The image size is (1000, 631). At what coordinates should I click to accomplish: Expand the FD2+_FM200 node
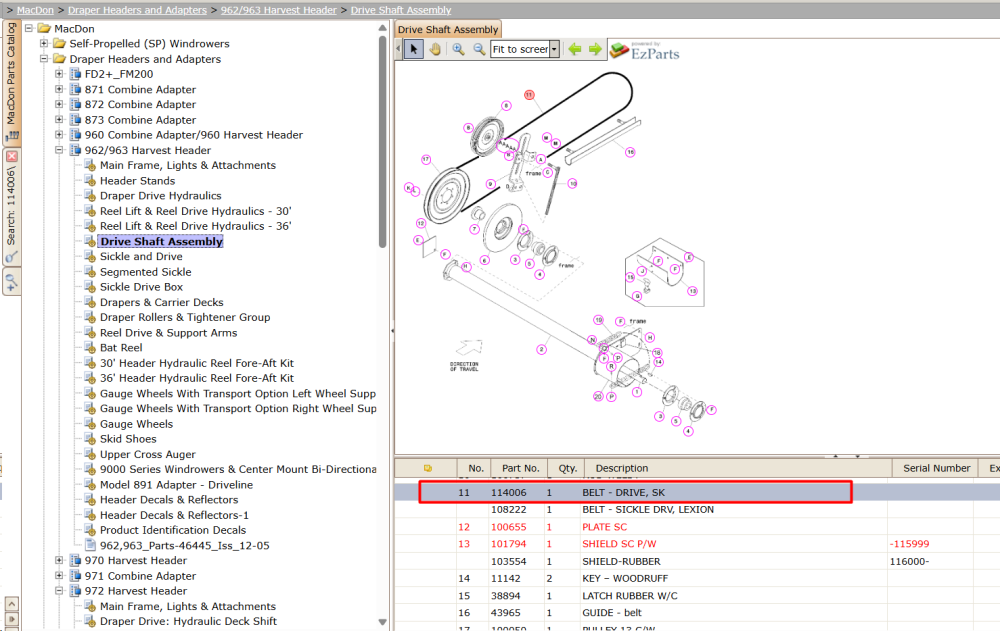click(59, 74)
